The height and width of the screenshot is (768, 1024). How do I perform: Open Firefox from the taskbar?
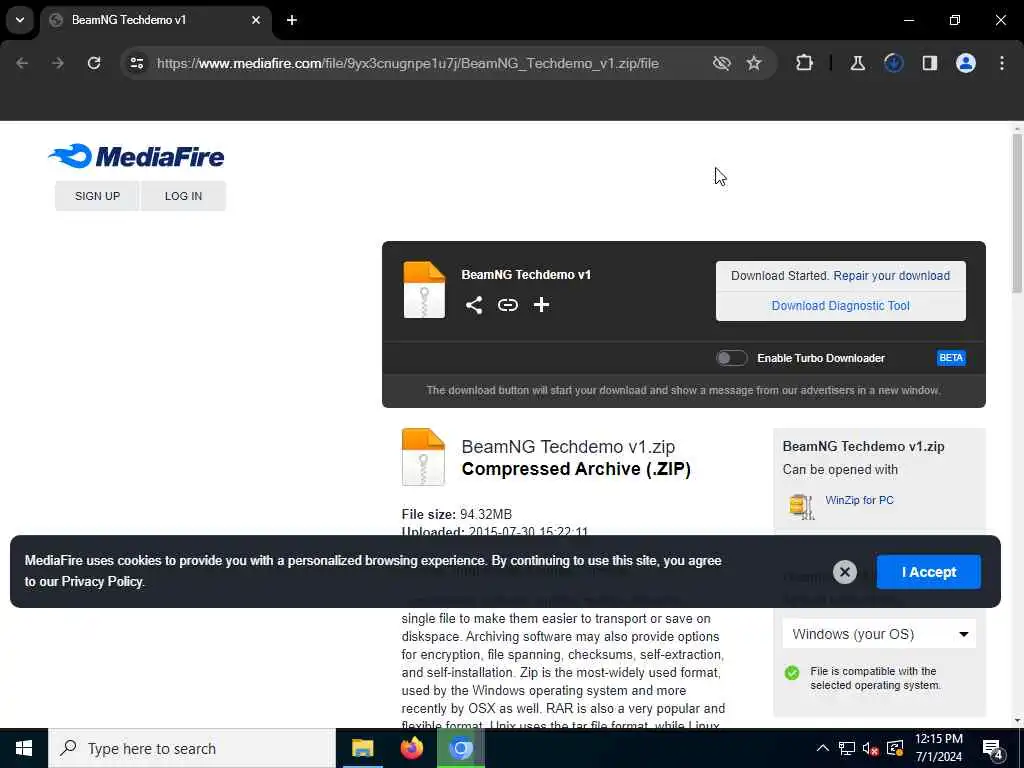tap(411, 748)
